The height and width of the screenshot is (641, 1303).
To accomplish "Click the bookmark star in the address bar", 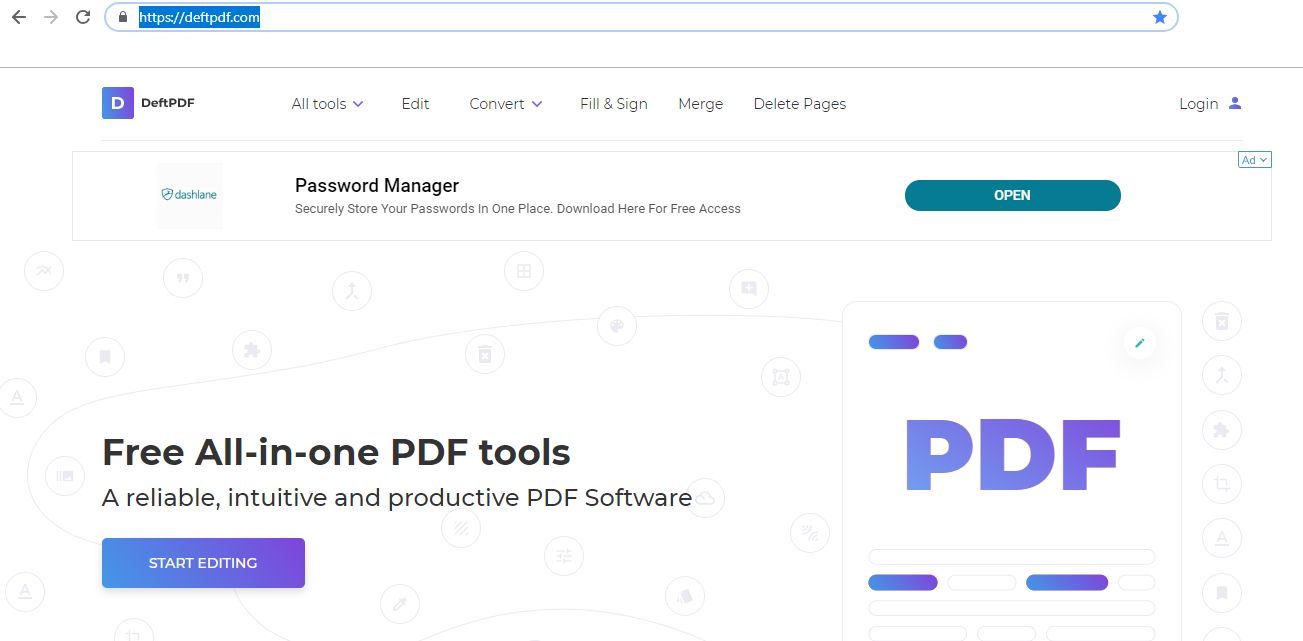I will click(1159, 16).
